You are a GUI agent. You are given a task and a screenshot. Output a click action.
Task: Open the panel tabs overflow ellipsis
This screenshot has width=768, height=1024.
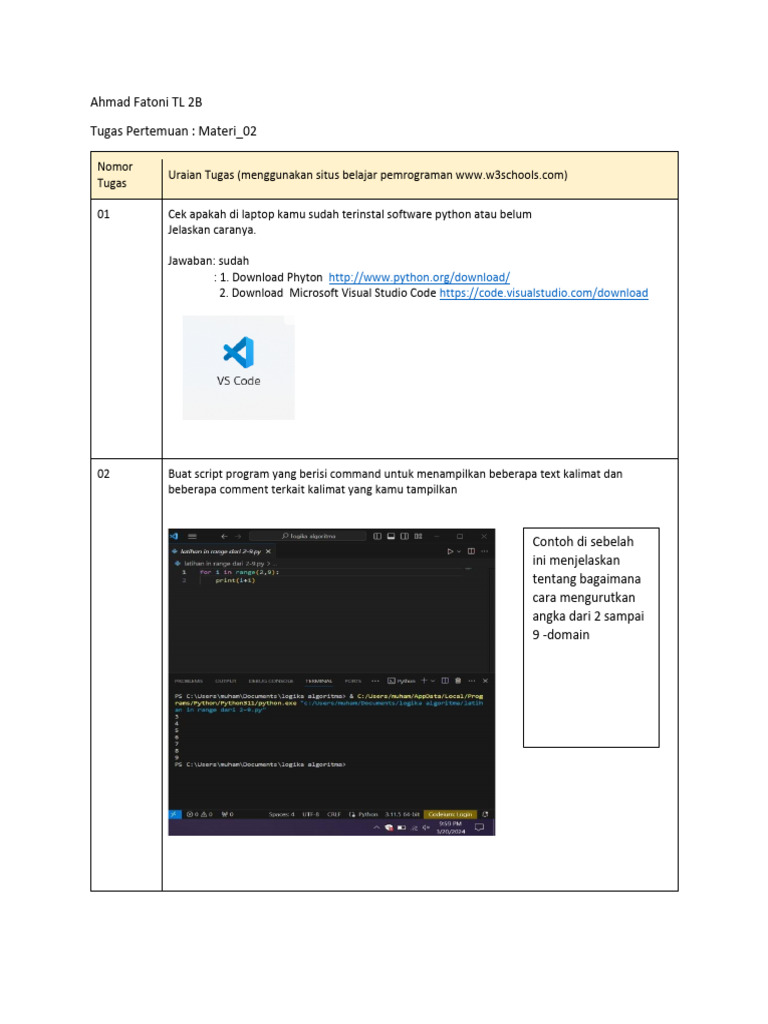click(x=376, y=681)
